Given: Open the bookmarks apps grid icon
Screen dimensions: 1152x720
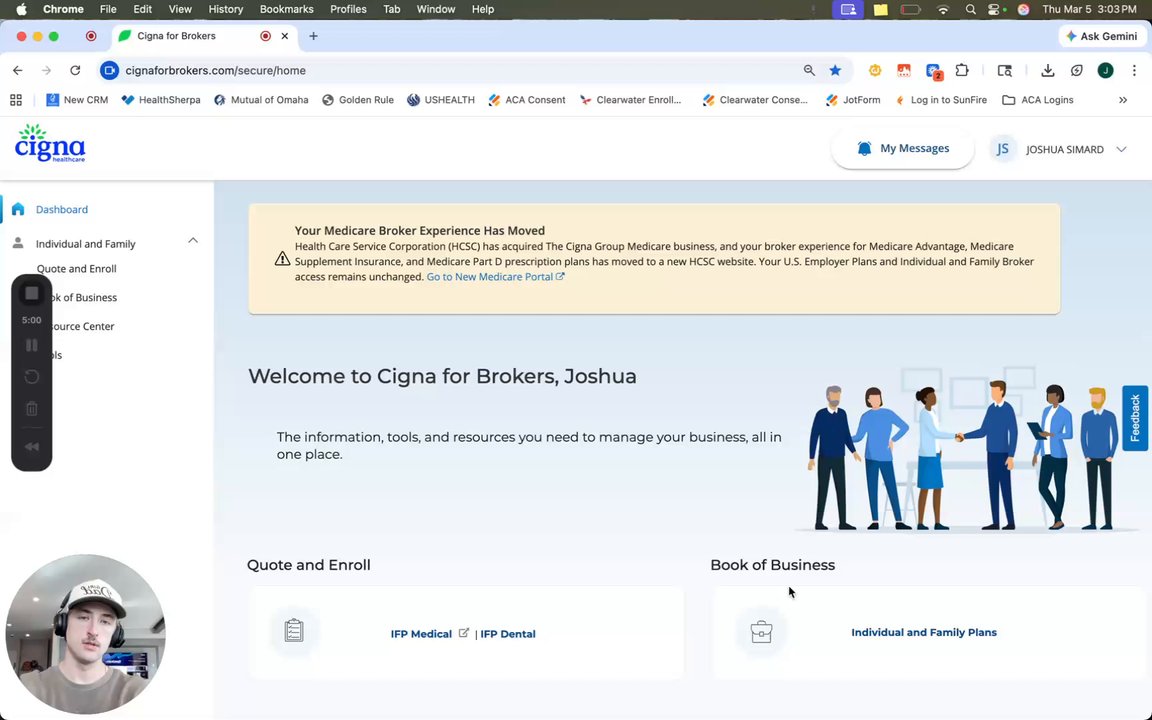Looking at the screenshot, I should [x=15, y=100].
